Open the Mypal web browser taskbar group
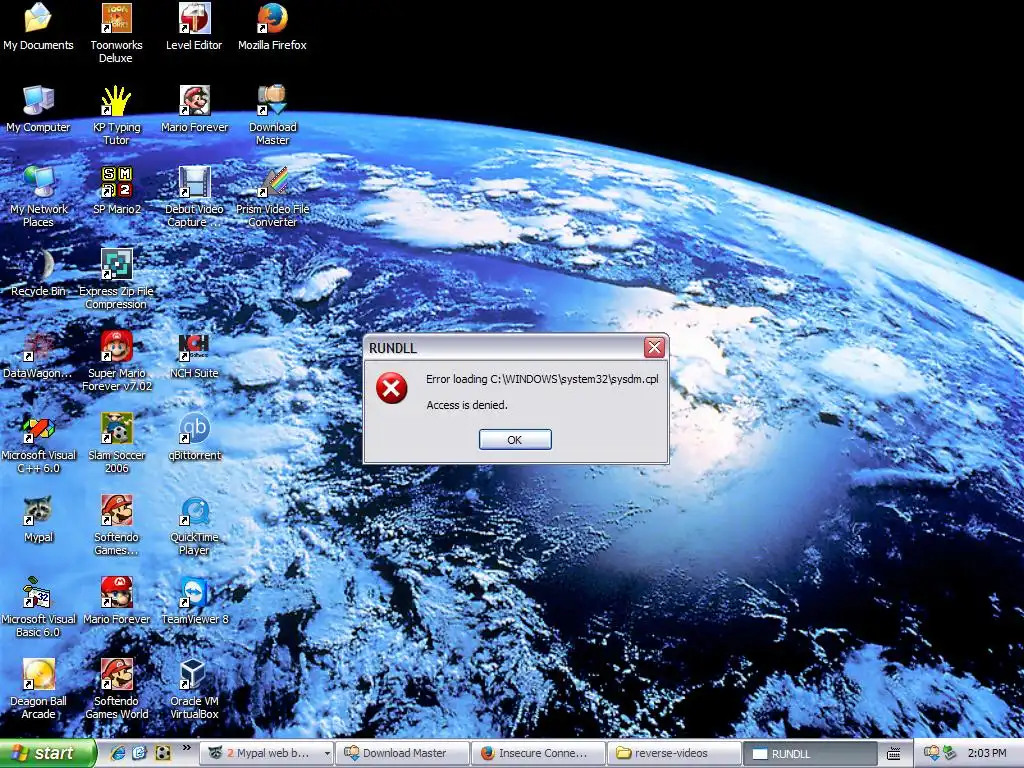 266,753
